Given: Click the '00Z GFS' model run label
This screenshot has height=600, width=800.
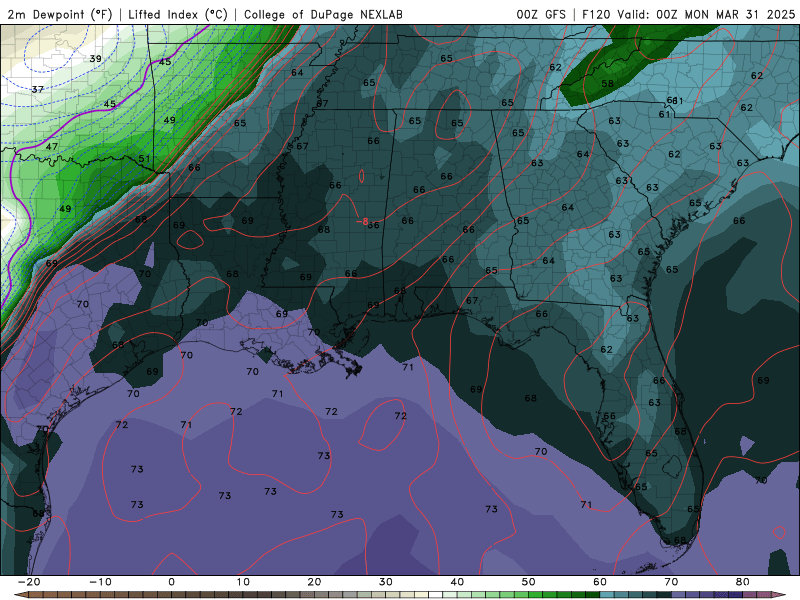Looking at the screenshot, I should (x=541, y=14).
